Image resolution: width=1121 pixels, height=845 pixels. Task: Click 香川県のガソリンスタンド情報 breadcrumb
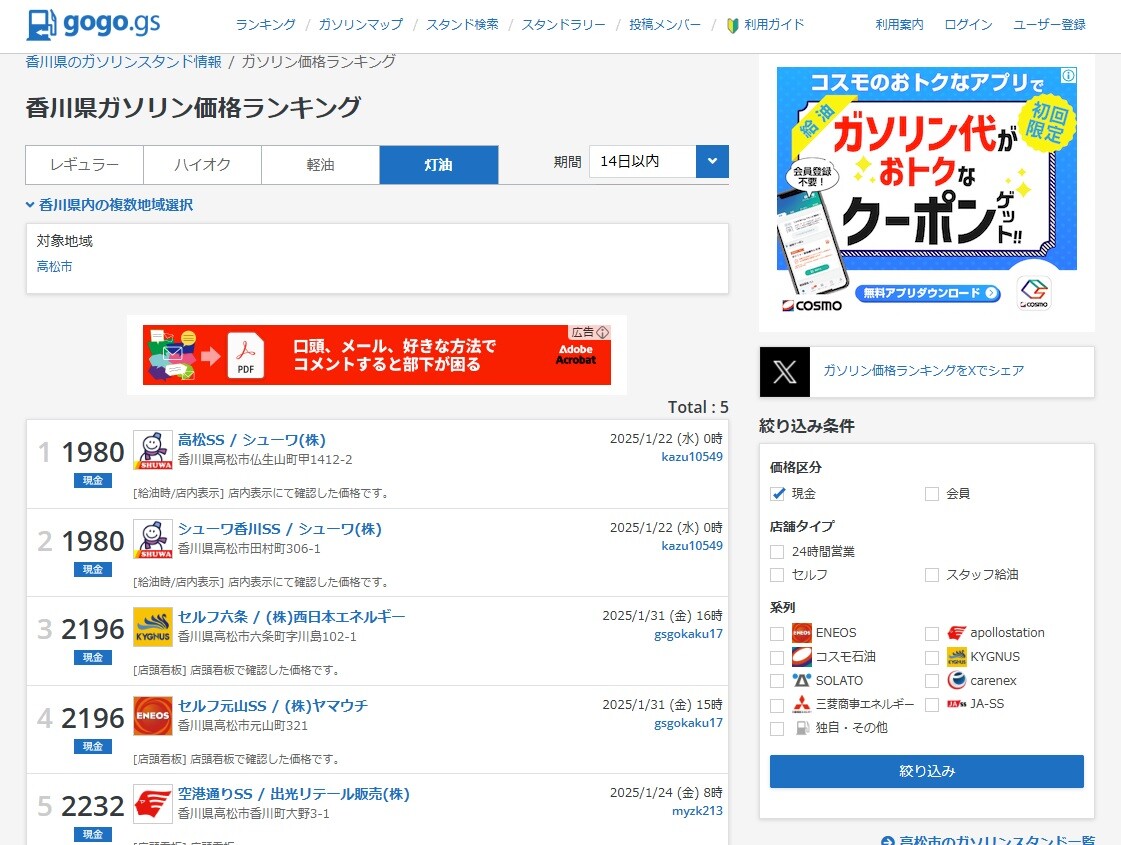[x=124, y=62]
